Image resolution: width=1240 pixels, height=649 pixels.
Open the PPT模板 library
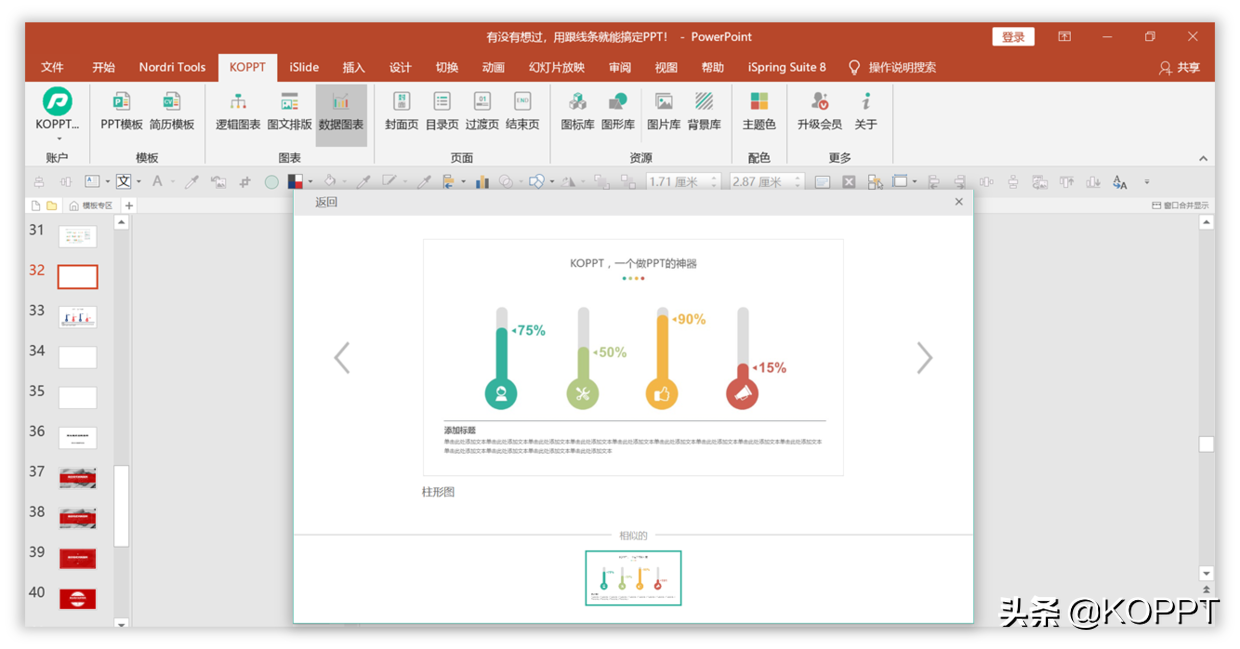tap(121, 111)
